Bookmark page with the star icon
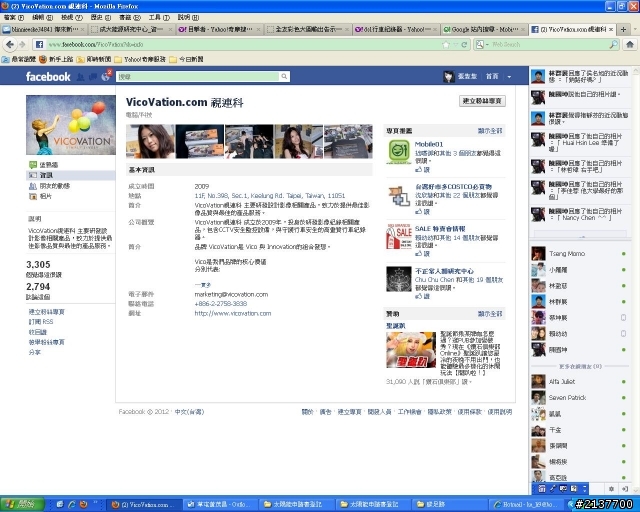 pyautogui.click(x=446, y=45)
